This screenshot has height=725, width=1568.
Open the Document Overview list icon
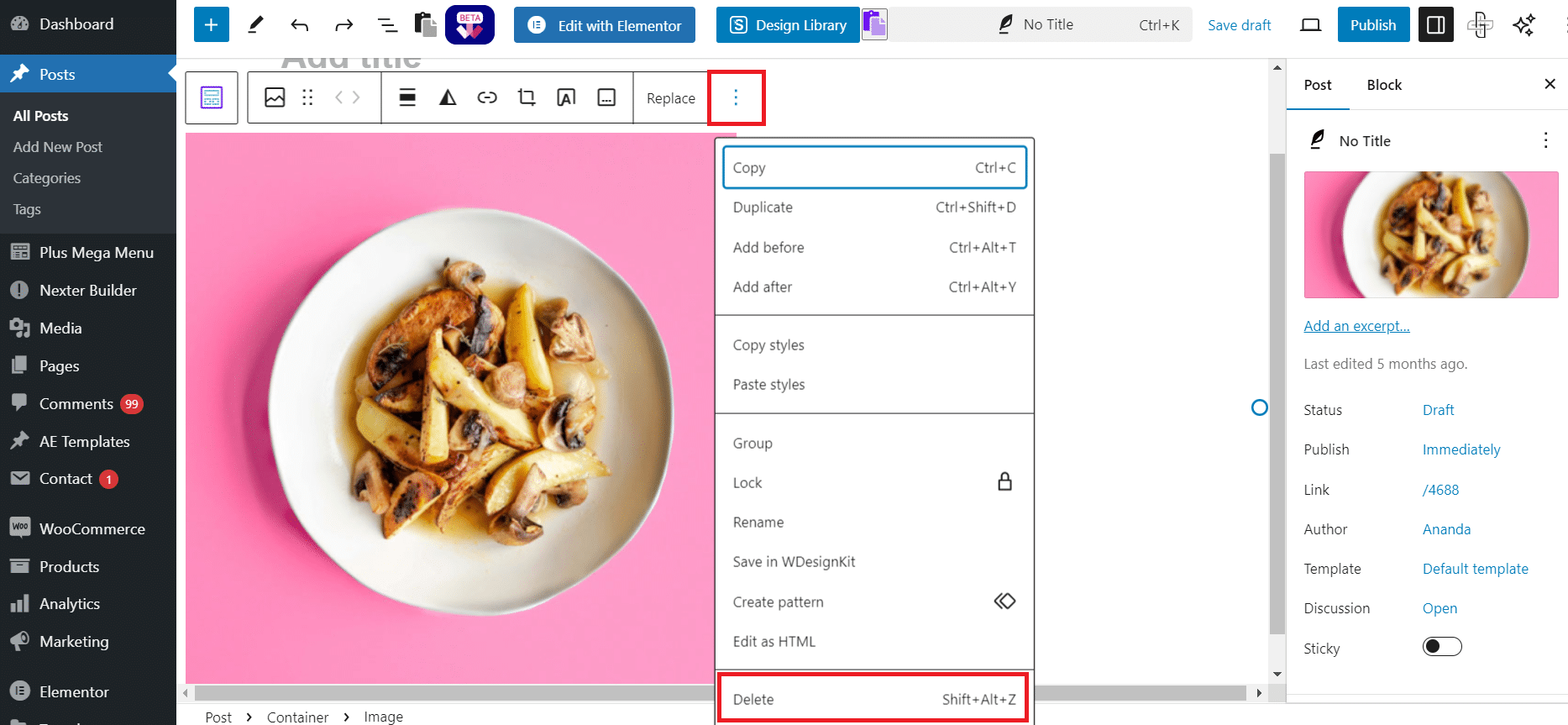point(387,25)
